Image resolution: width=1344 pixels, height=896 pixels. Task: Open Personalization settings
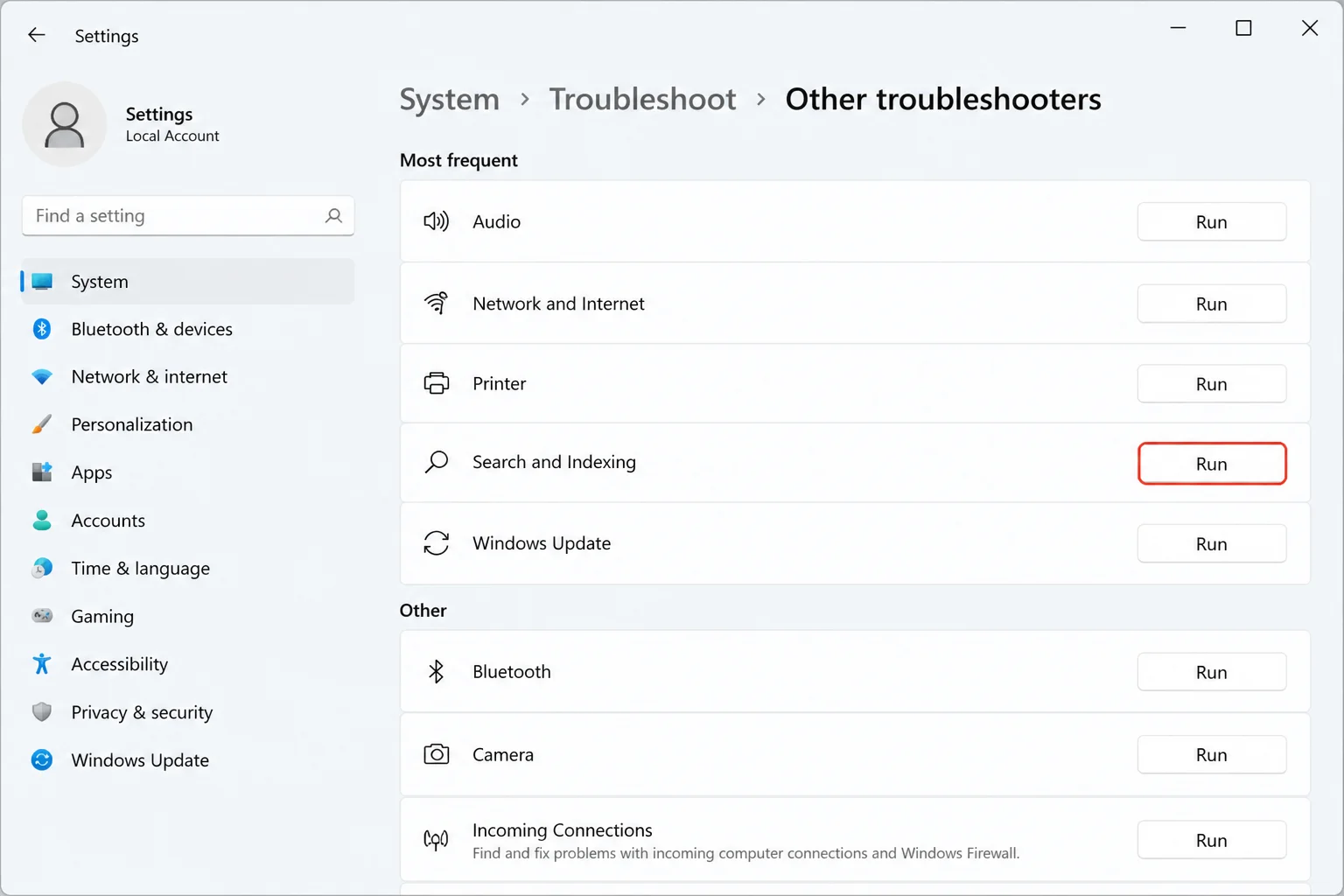[x=188, y=424]
